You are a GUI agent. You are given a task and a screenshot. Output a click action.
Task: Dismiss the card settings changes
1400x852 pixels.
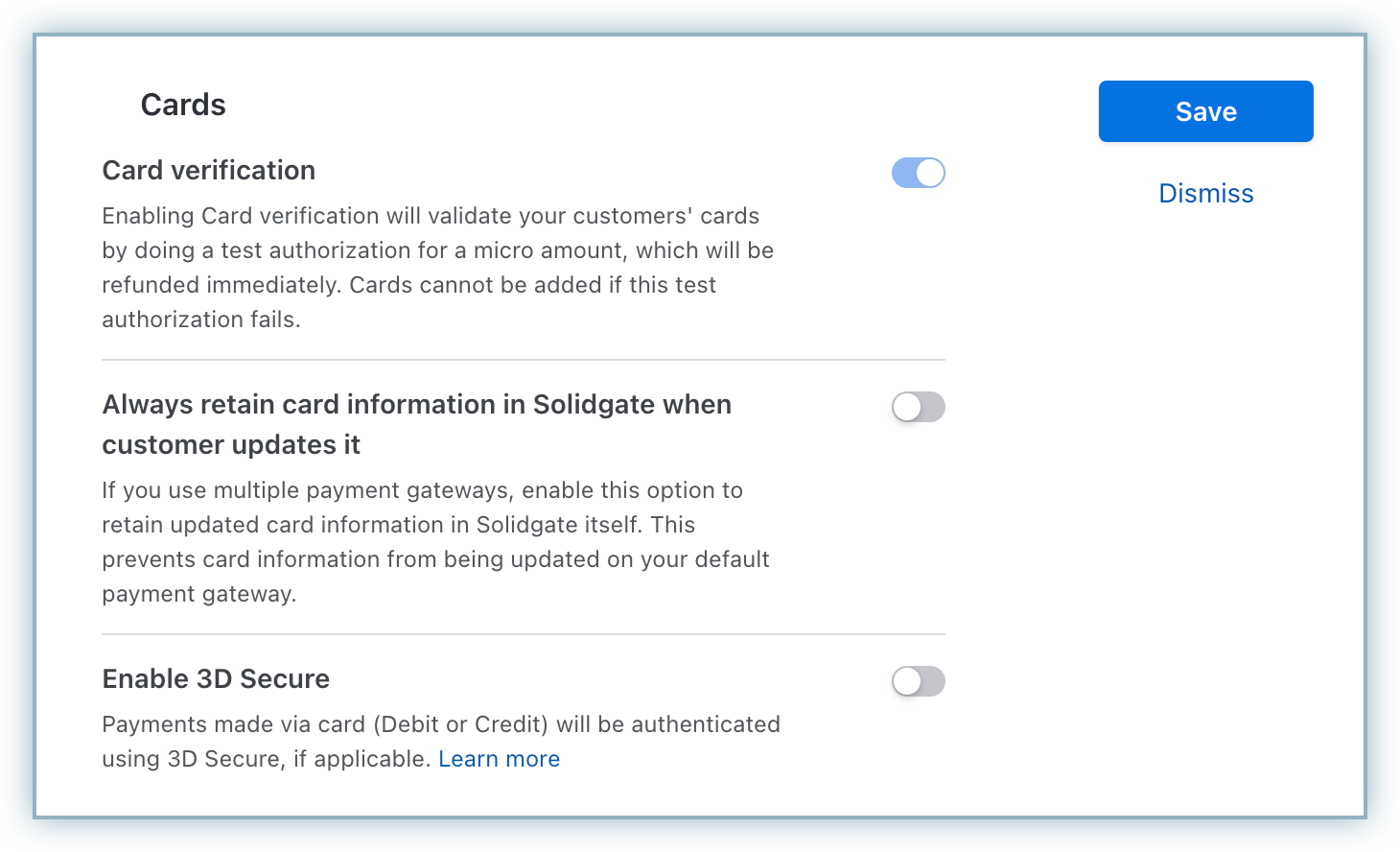click(x=1205, y=193)
